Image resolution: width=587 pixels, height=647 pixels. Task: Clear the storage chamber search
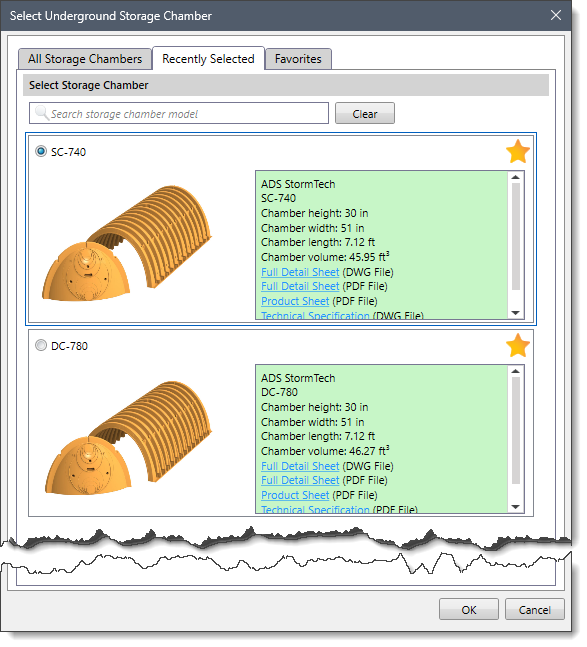click(x=365, y=113)
